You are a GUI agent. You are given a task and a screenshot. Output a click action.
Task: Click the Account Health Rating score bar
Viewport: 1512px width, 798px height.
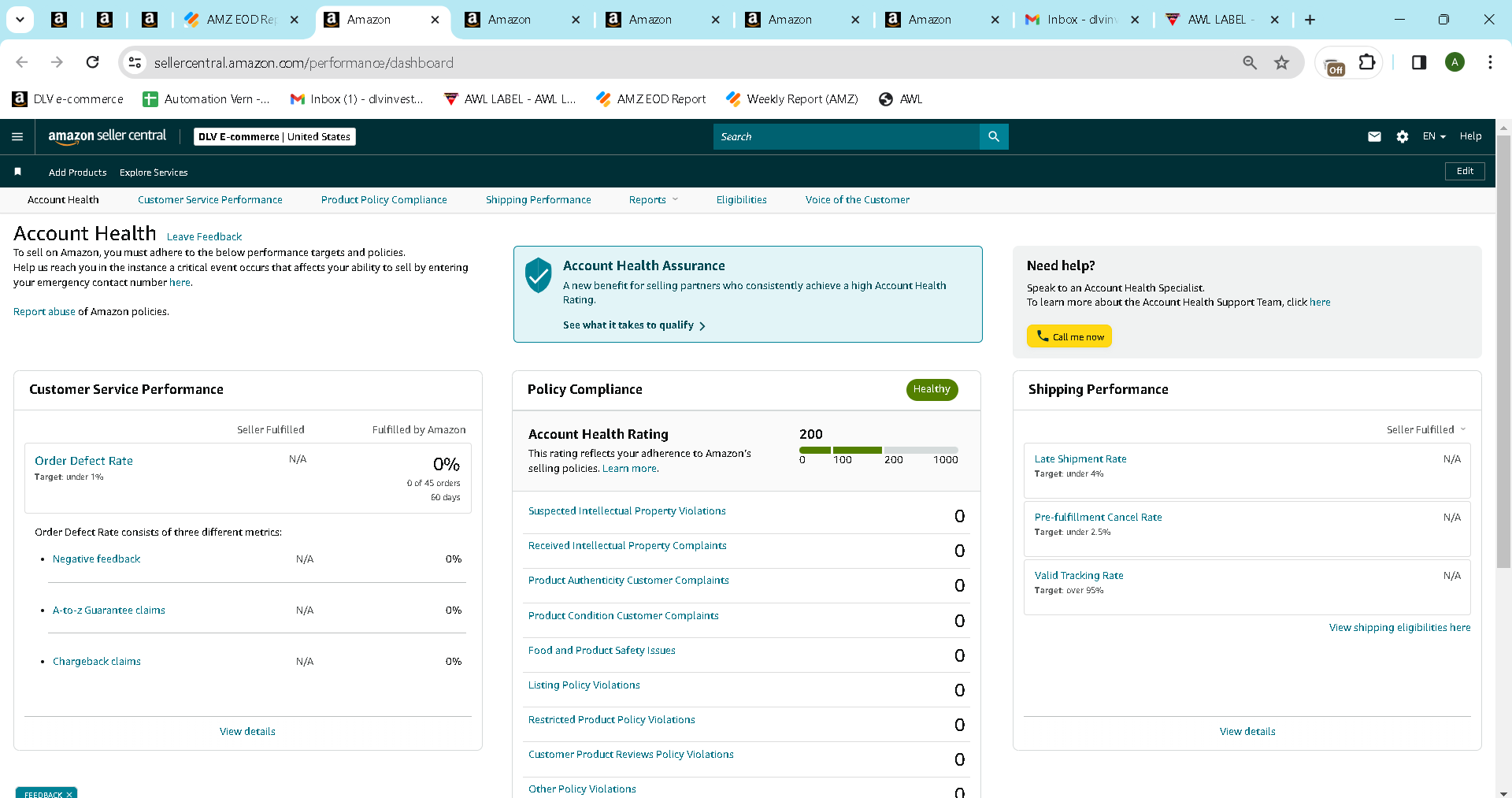[878, 450]
